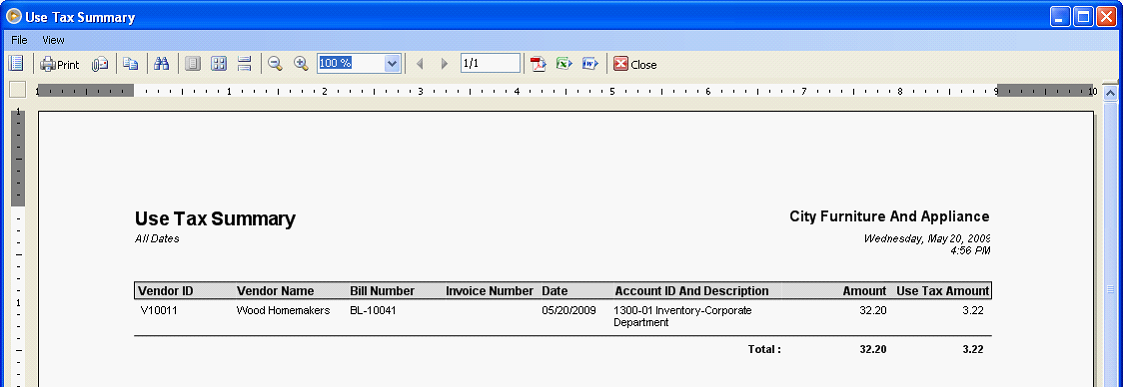This screenshot has height=388, width=1124.
Task: Click the scrollbar up arrow
Action: point(1110,93)
